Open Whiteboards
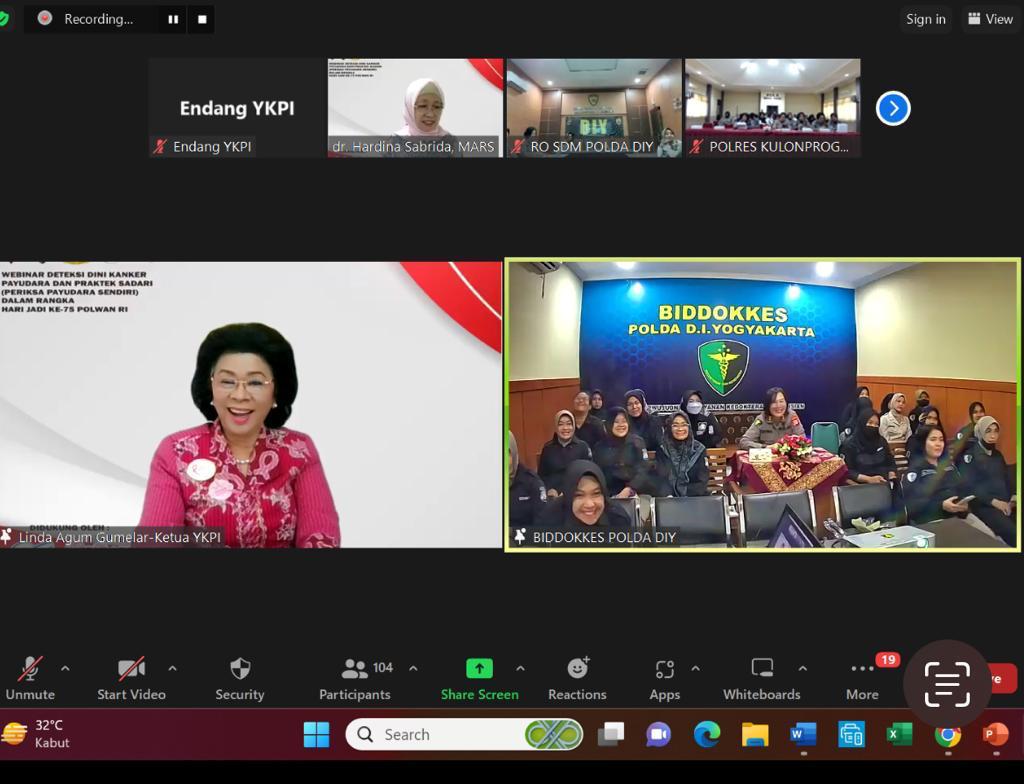The image size is (1024, 784). tap(762, 677)
